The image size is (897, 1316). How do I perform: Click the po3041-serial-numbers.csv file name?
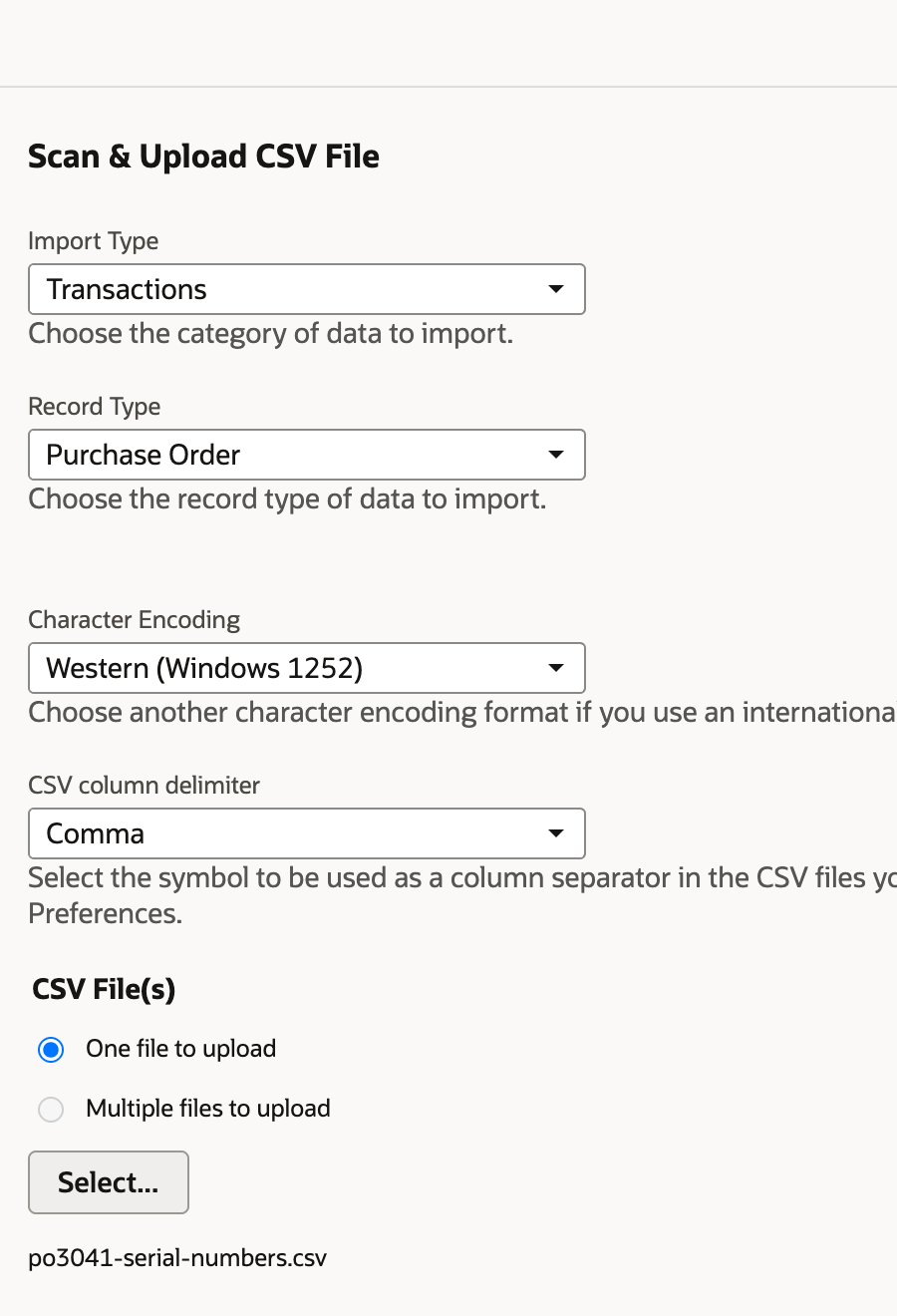177,1258
